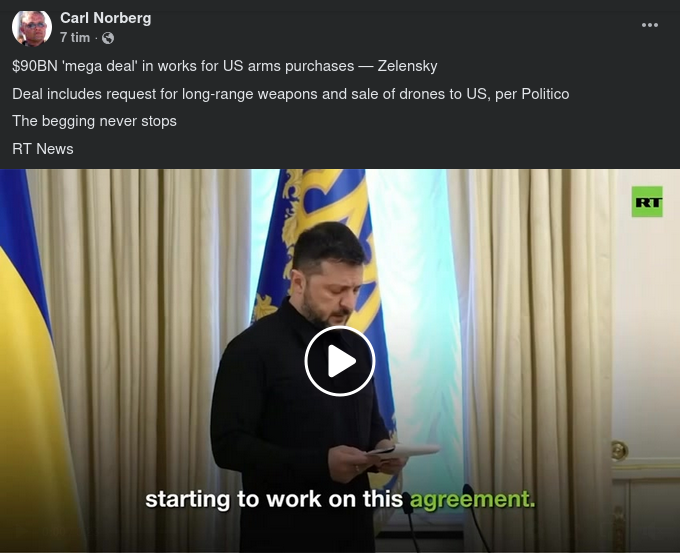The height and width of the screenshot is (553, 680).
Task: Open the post options three-dot menu
Action: (x=650, y=25)
